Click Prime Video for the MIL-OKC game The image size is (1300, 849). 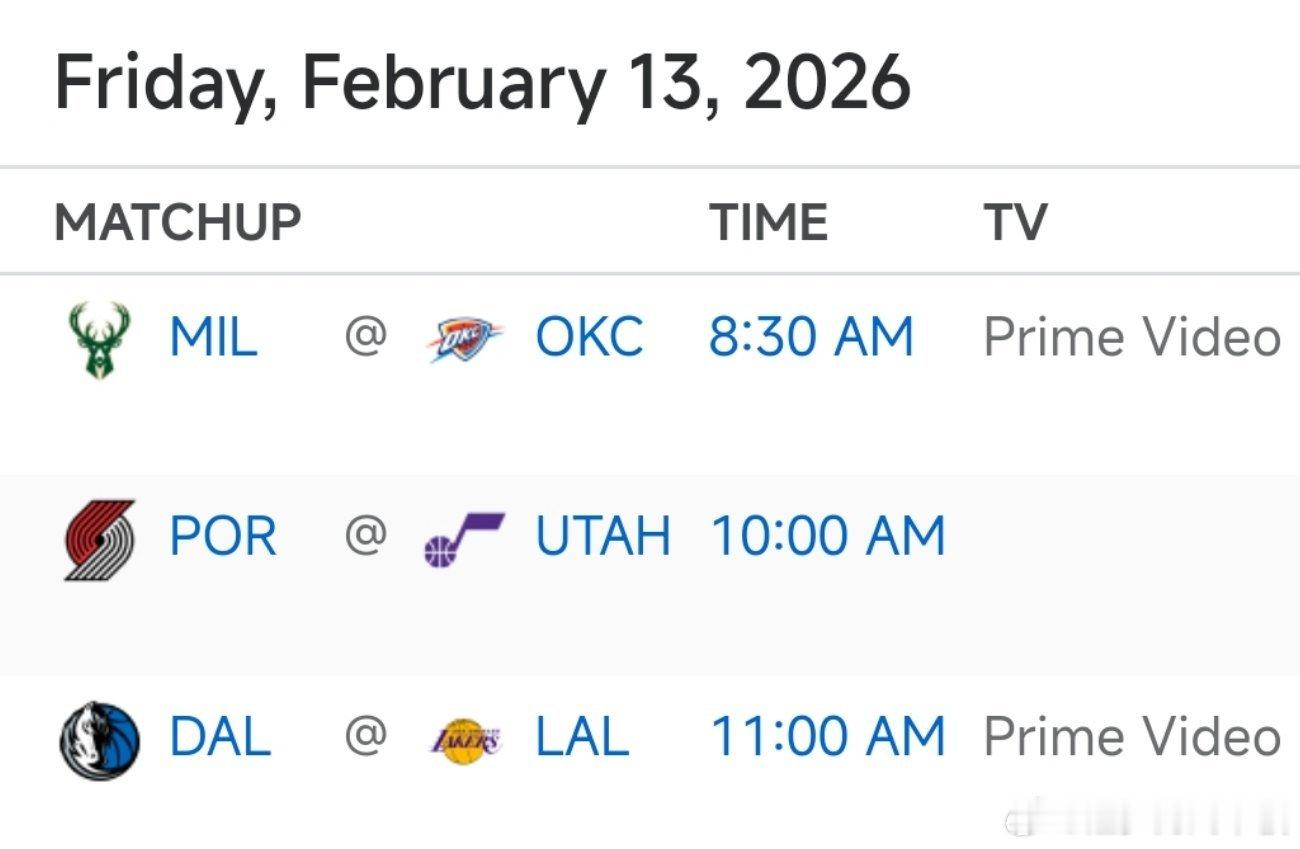[1132, 338]
